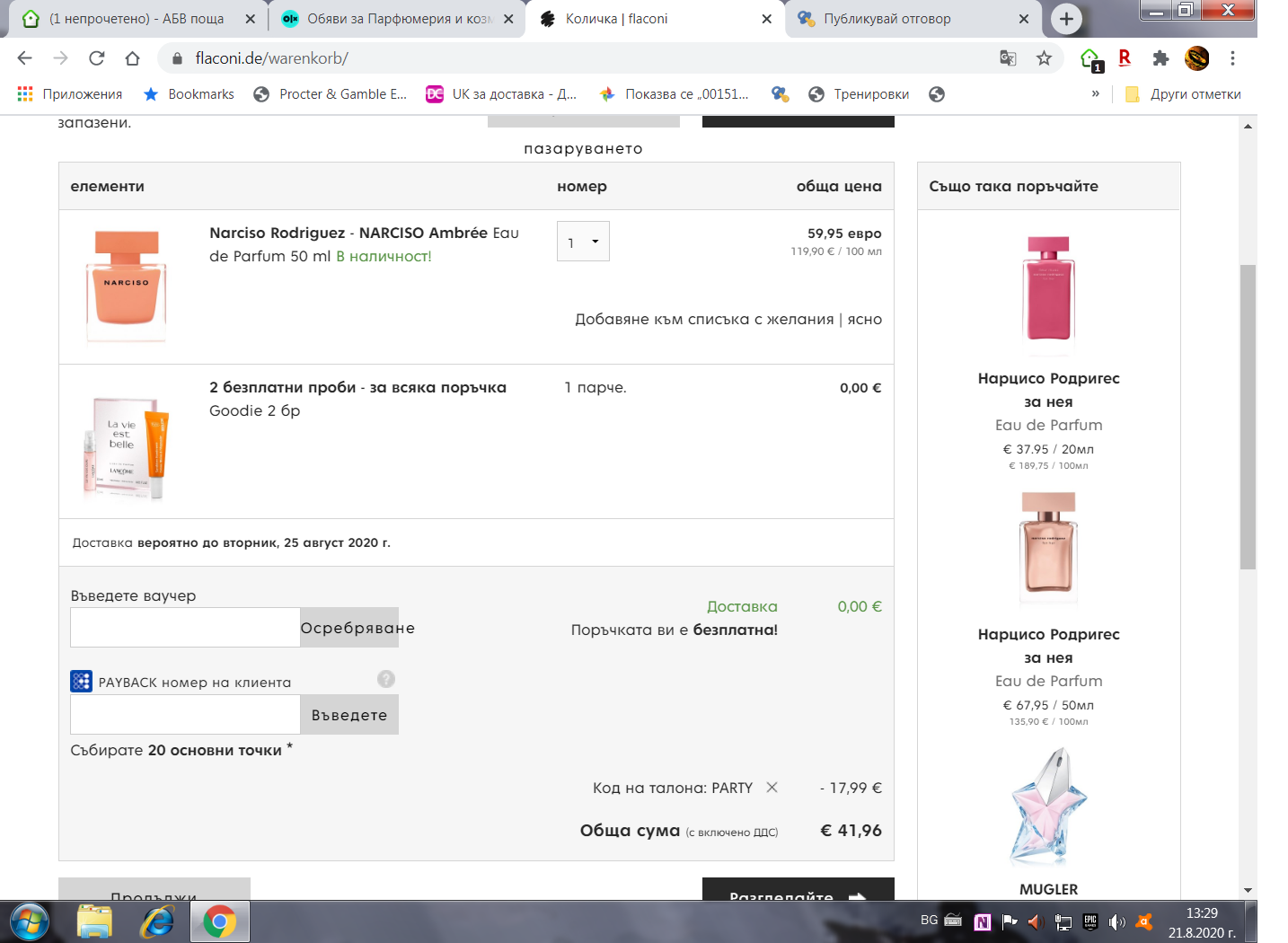1288x943 pixels.
Task: Go to the browser home page icon
Action: click(133, 58)
